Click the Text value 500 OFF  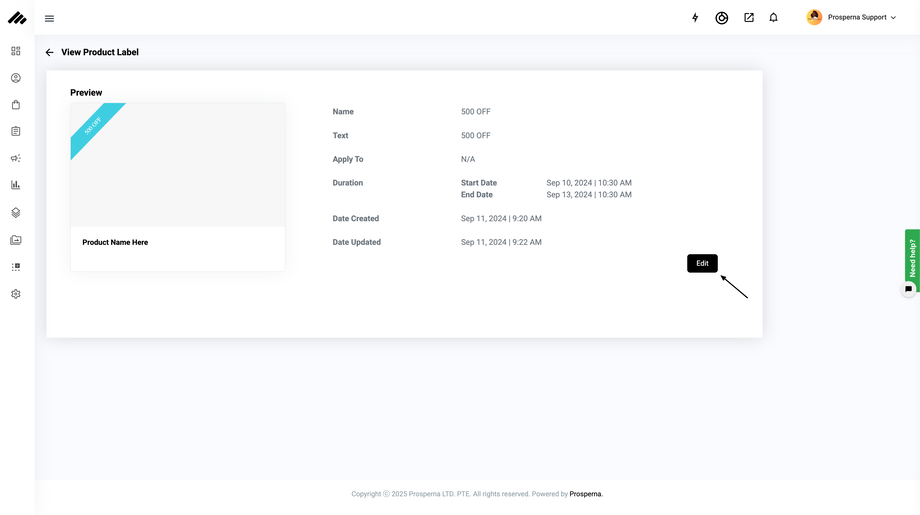[475, 135]
